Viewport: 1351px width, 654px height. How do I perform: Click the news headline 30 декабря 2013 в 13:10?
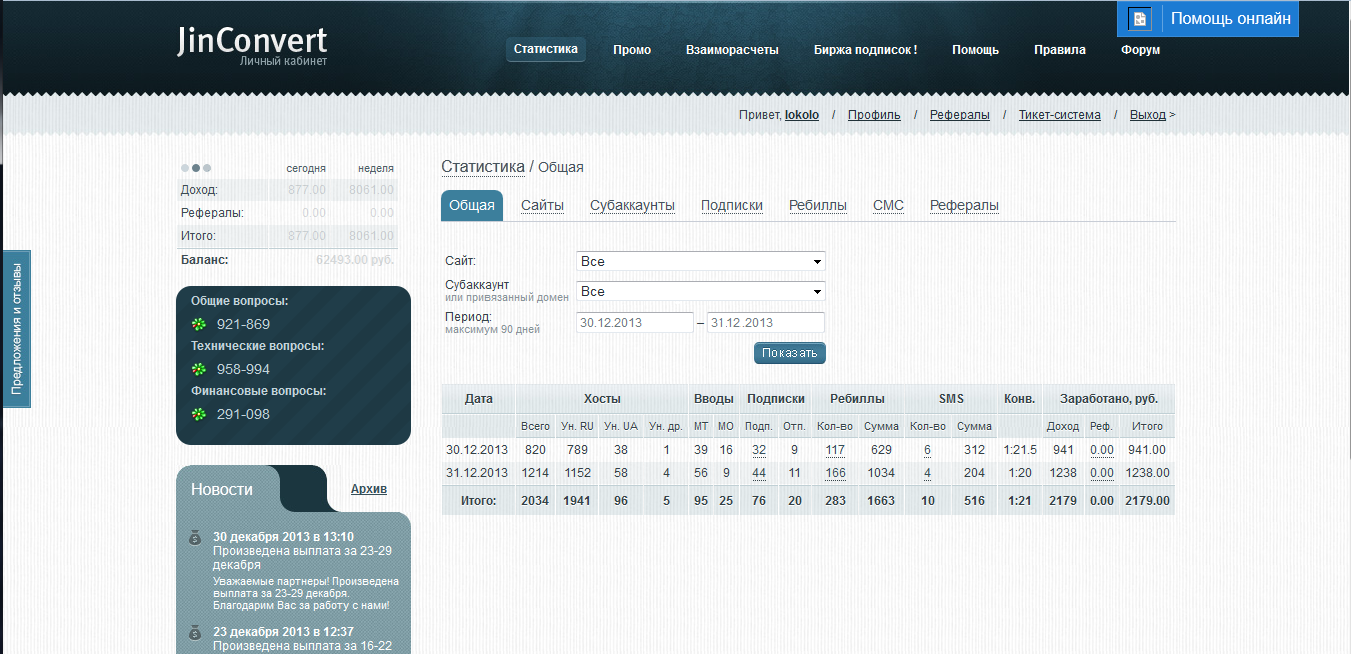[283, 537]
